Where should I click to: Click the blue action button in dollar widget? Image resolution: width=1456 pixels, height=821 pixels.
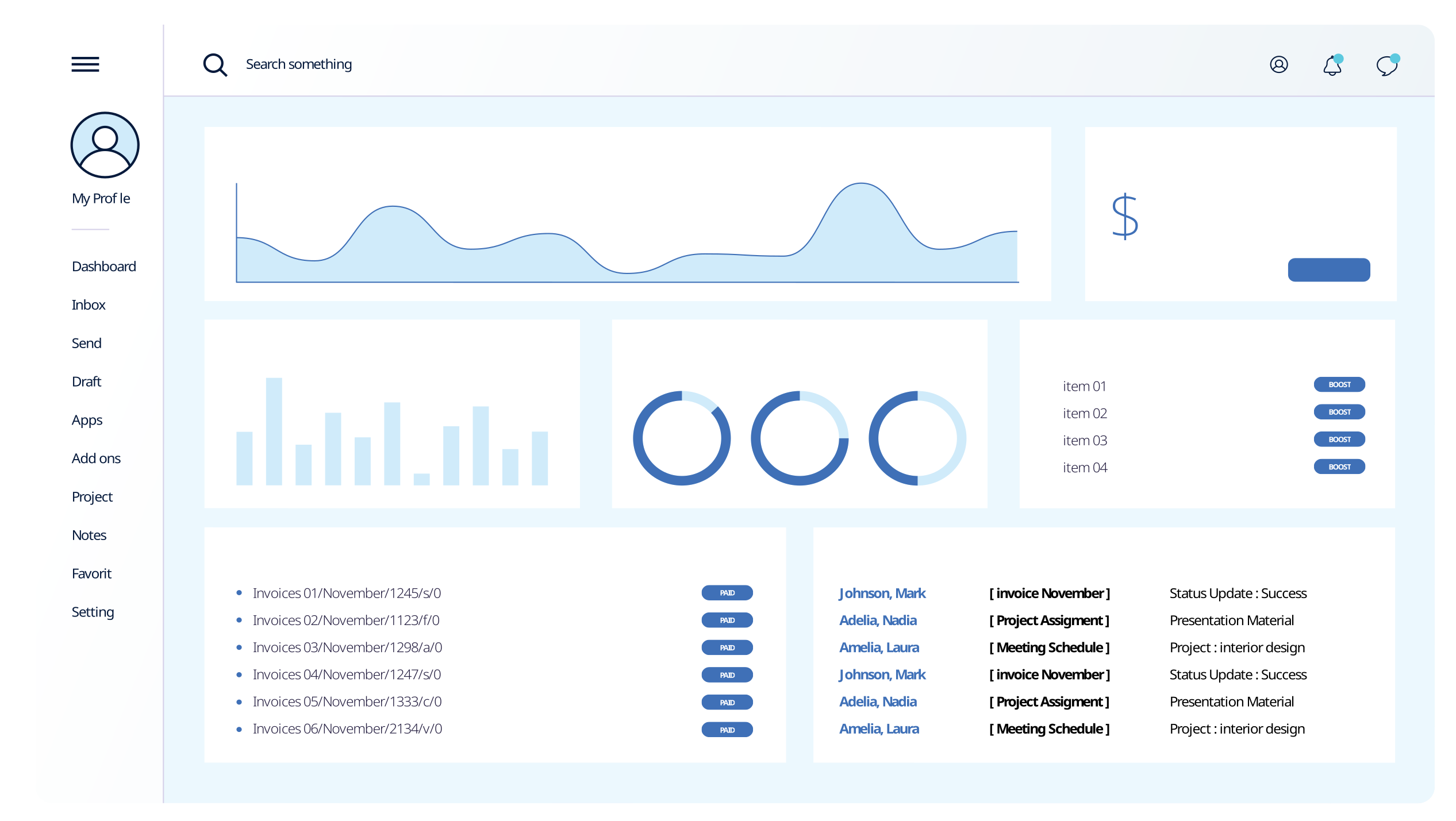[1328, 269]
